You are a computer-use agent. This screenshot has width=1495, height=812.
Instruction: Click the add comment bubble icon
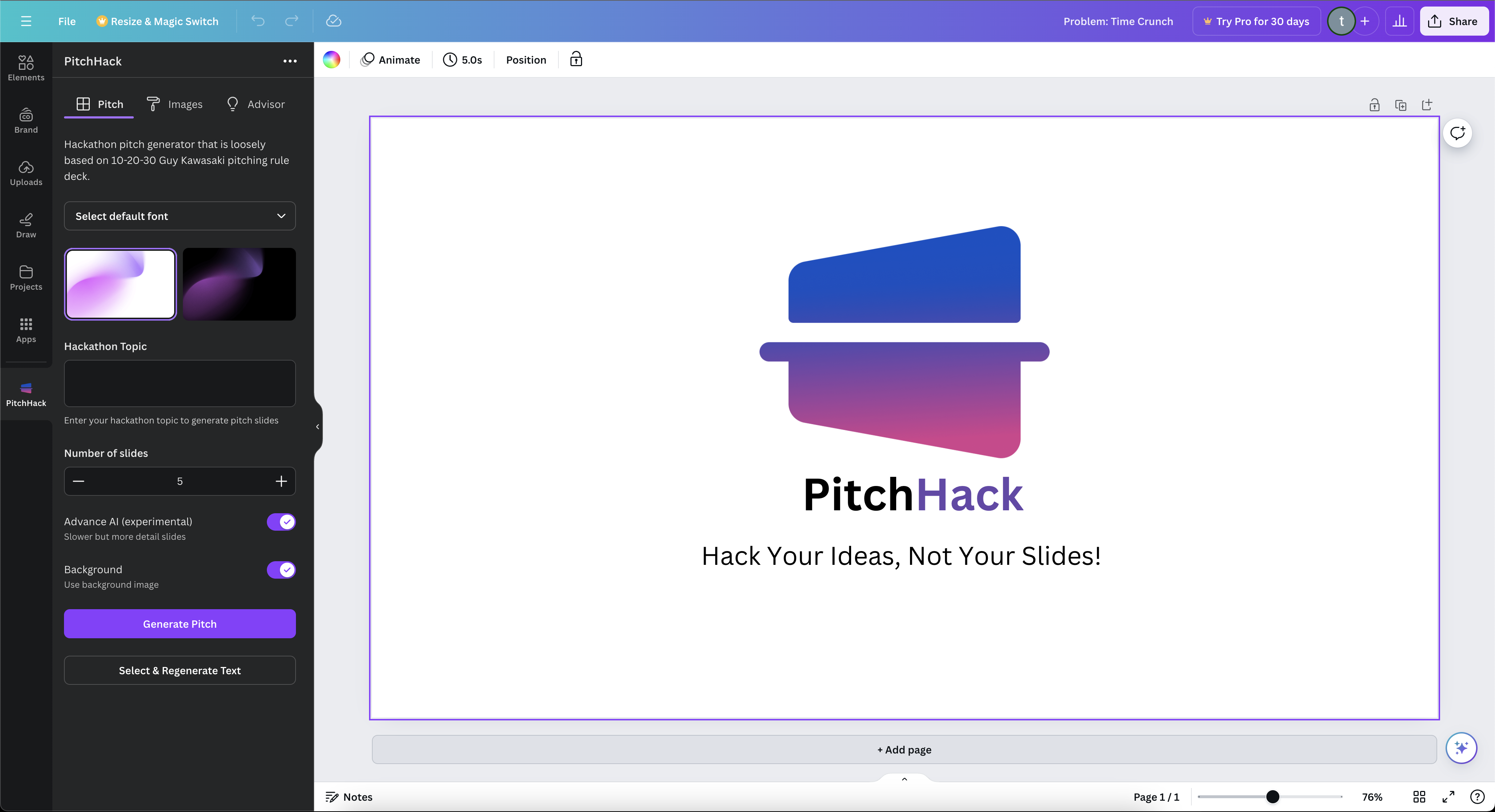[1457, 133]
